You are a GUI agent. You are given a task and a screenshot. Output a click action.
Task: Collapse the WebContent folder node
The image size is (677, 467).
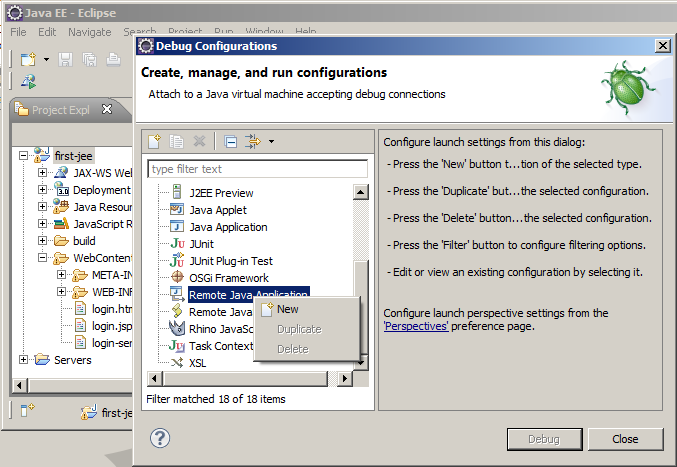42,258
